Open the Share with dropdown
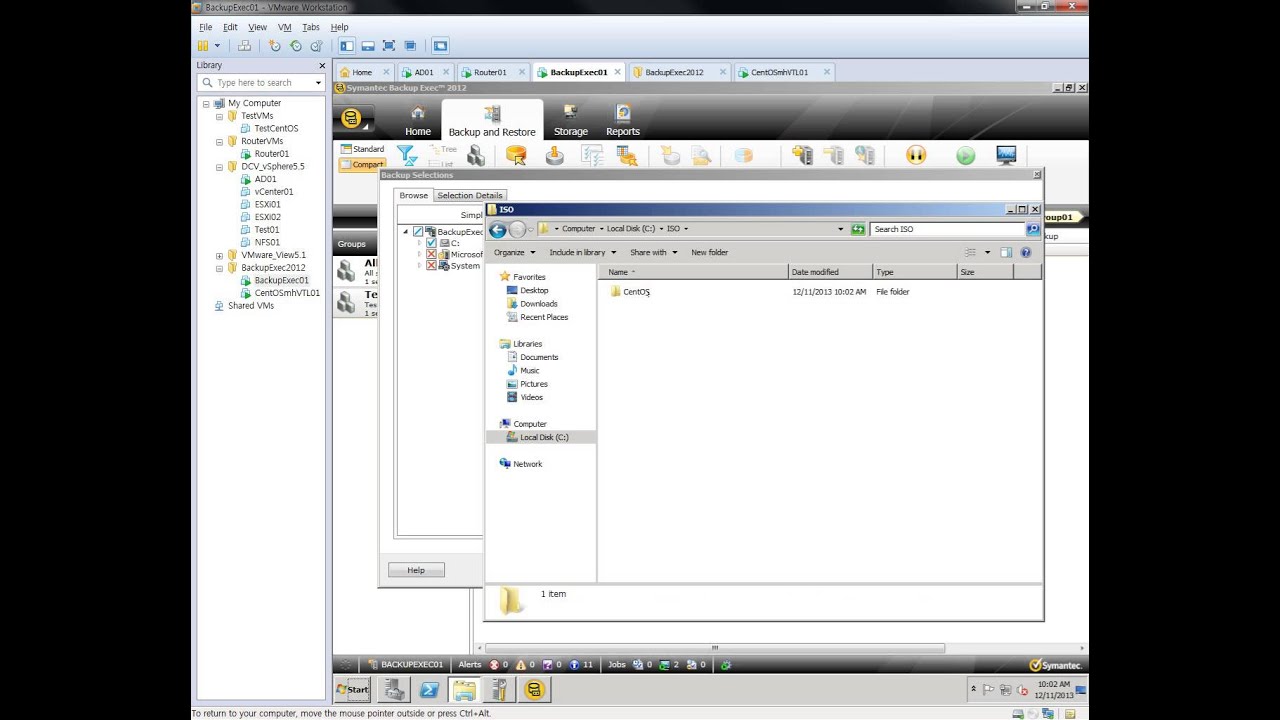The height and width of the screenshot is (720, 1280). [x=654, y=252]
